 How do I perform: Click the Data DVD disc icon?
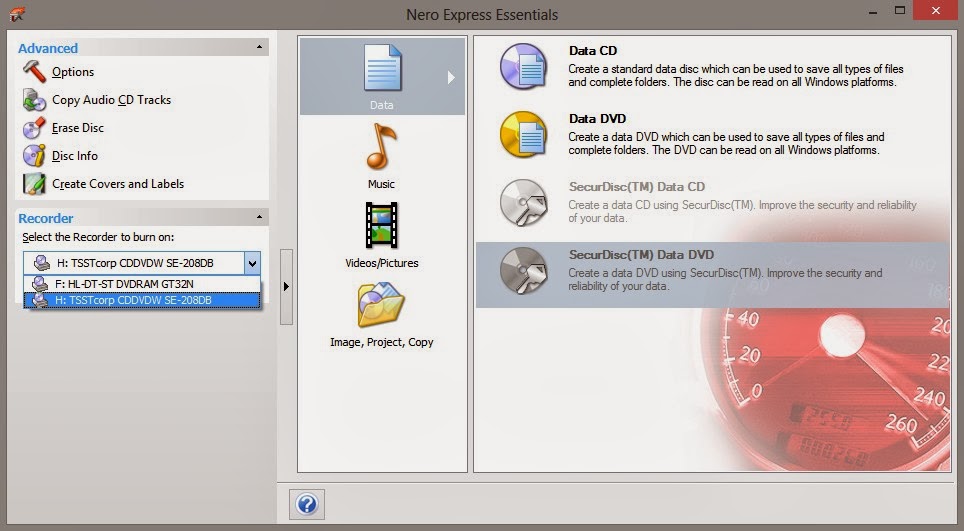[523, 135]
